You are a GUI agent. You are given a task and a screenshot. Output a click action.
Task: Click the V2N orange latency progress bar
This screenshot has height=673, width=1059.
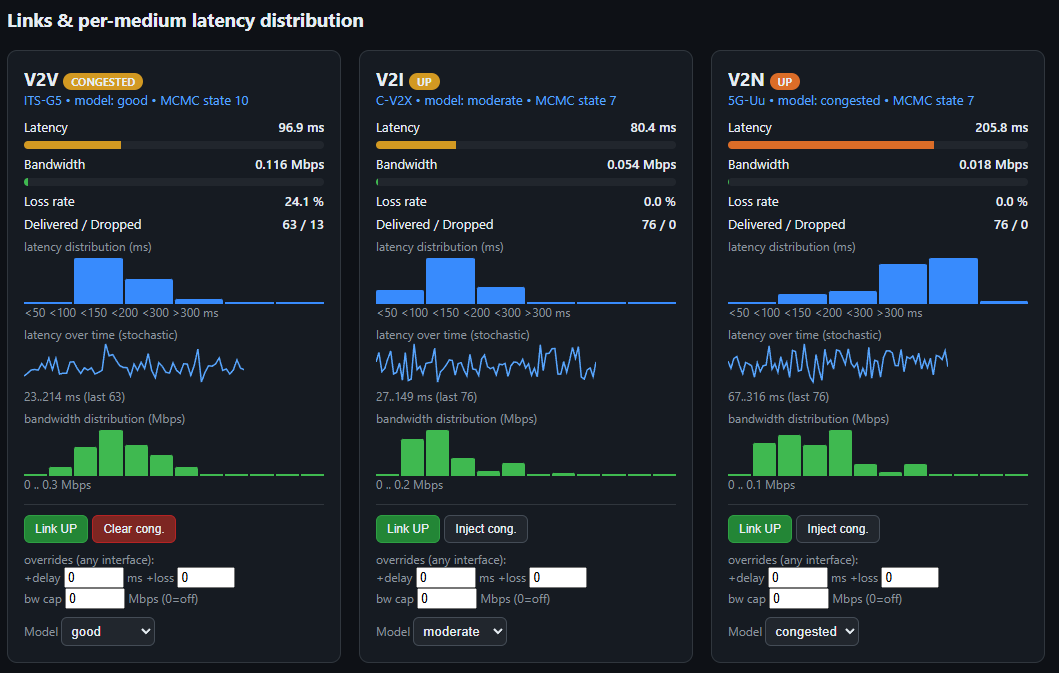pos(878,145)
